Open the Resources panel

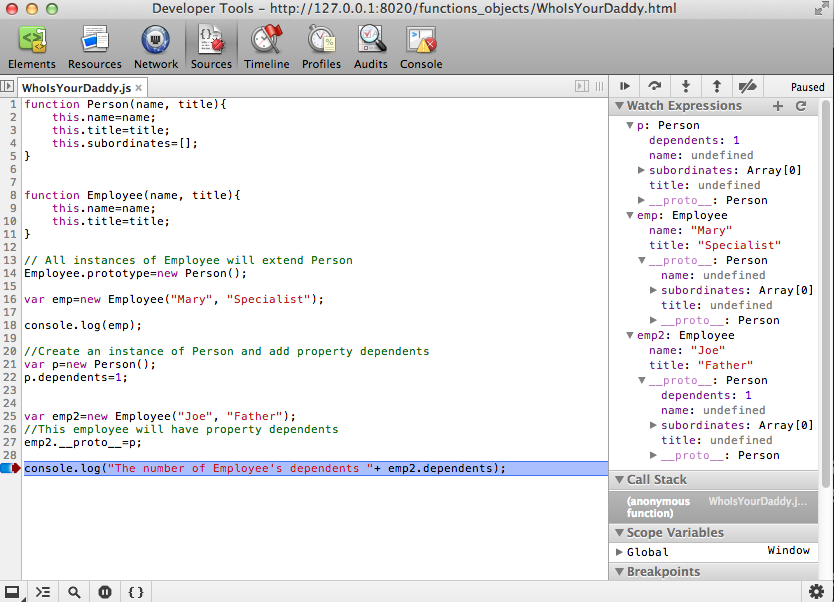[95, 47]
